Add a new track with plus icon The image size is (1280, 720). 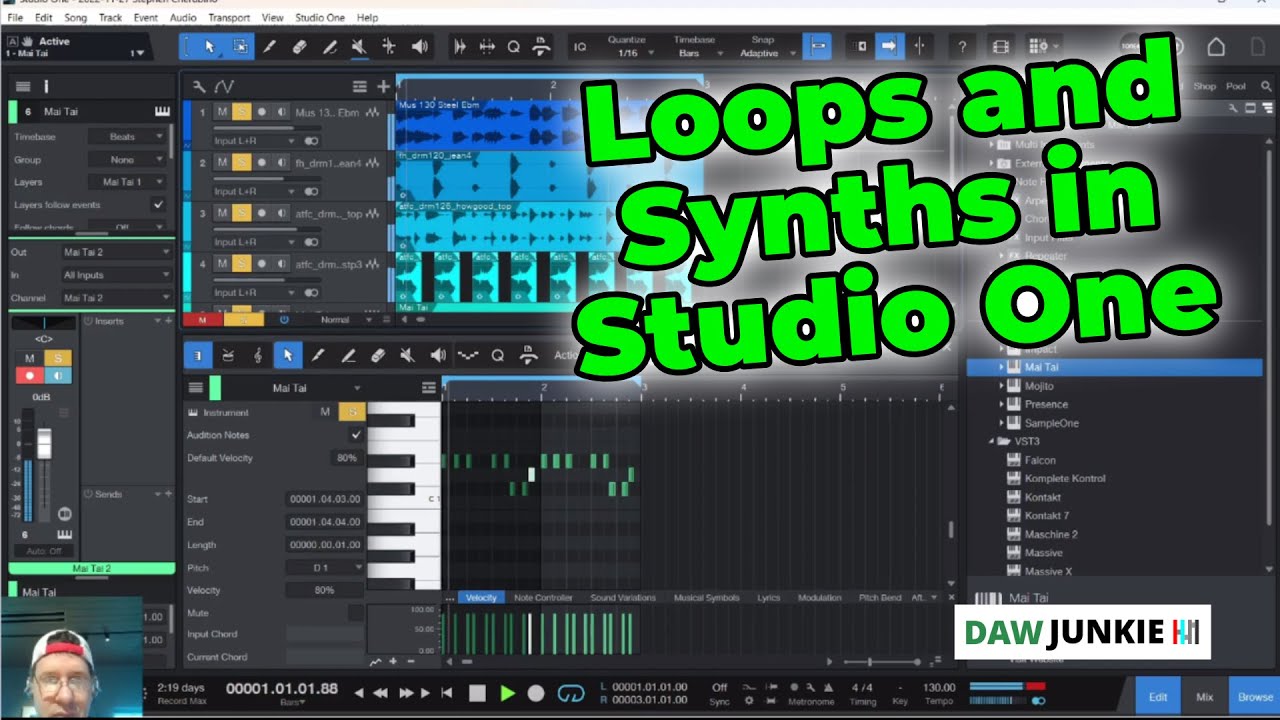pyautogui.click(x=383, y=87)
